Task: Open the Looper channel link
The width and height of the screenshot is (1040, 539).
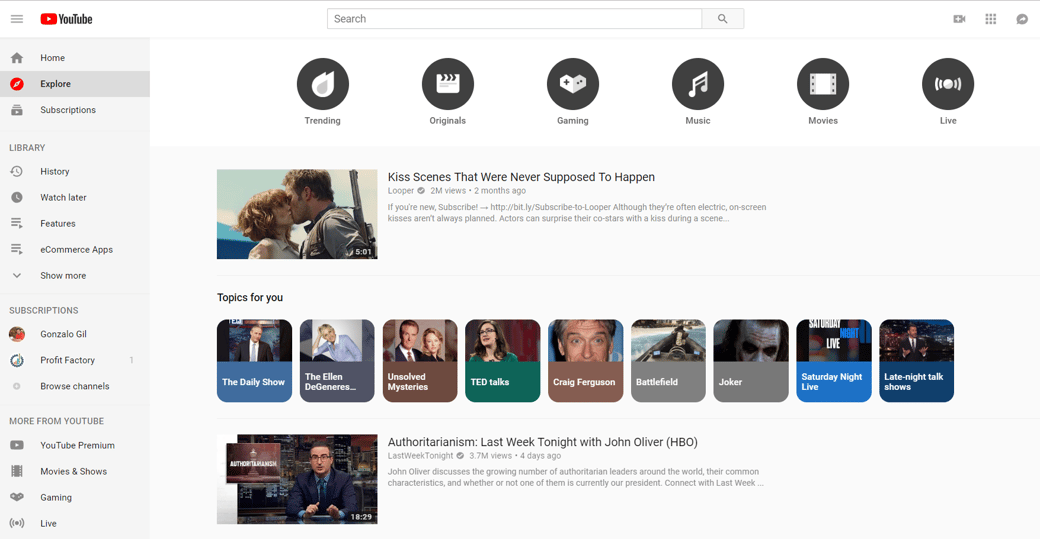Action: tap(401, 190)
